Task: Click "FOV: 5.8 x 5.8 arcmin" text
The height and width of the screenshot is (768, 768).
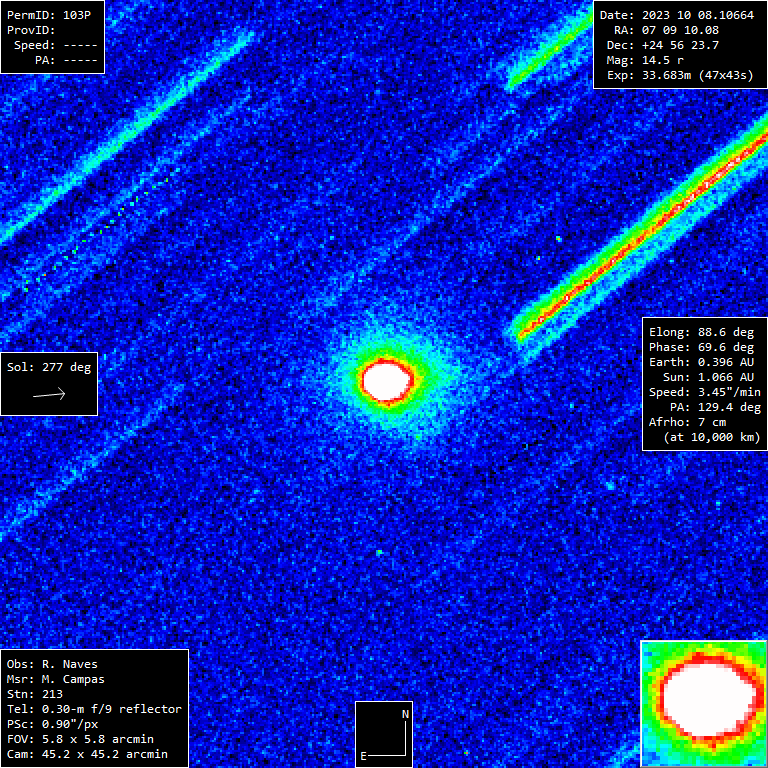Action: [80, 739]
